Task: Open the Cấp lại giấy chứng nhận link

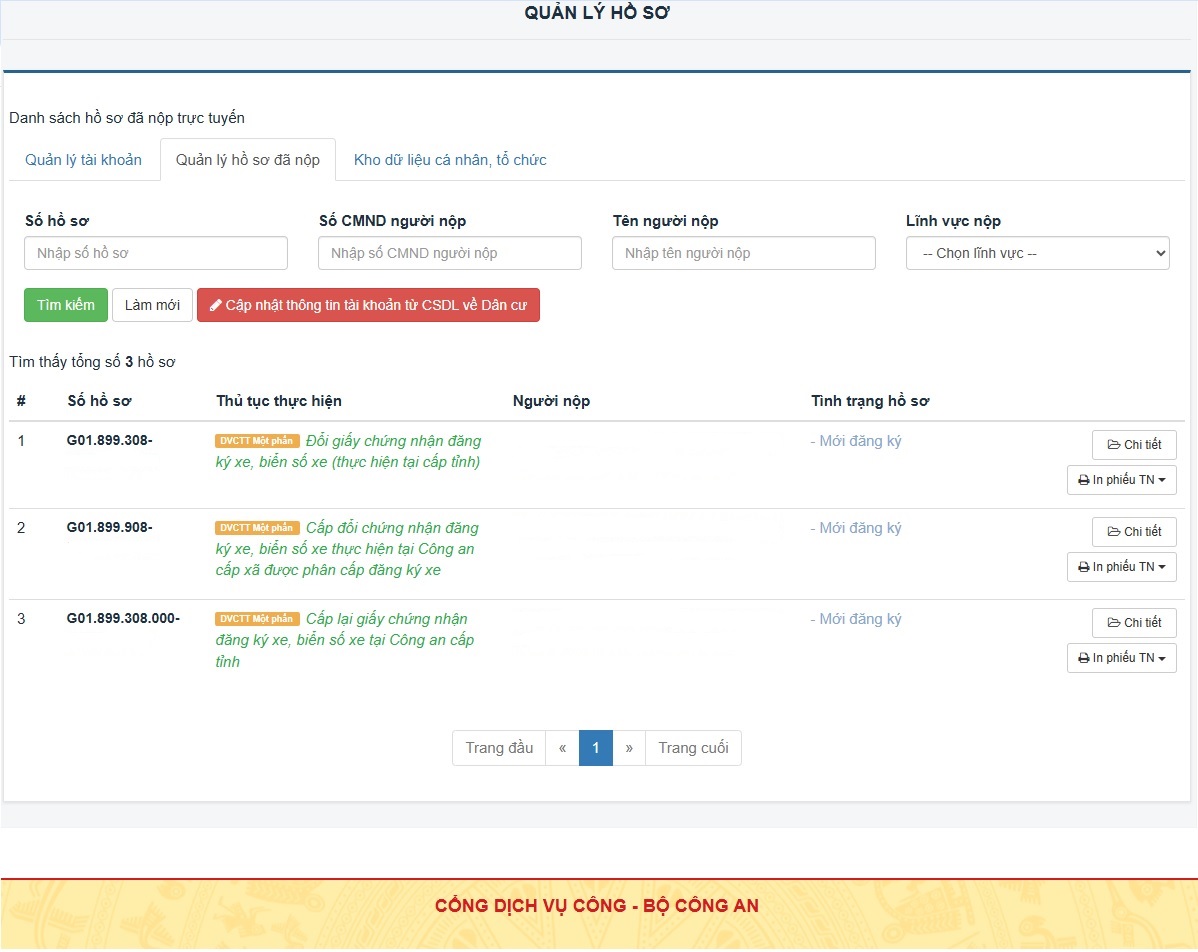Action: 345,640
